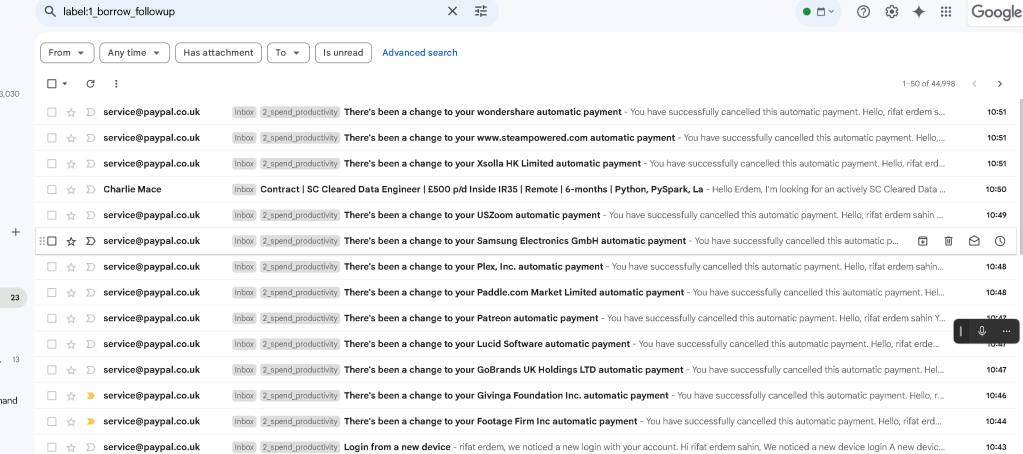Viewport: 1023px width, 454px height.
Task: Star the Patreon payment email
Action: pyautogui.click(x=71, y=318)
